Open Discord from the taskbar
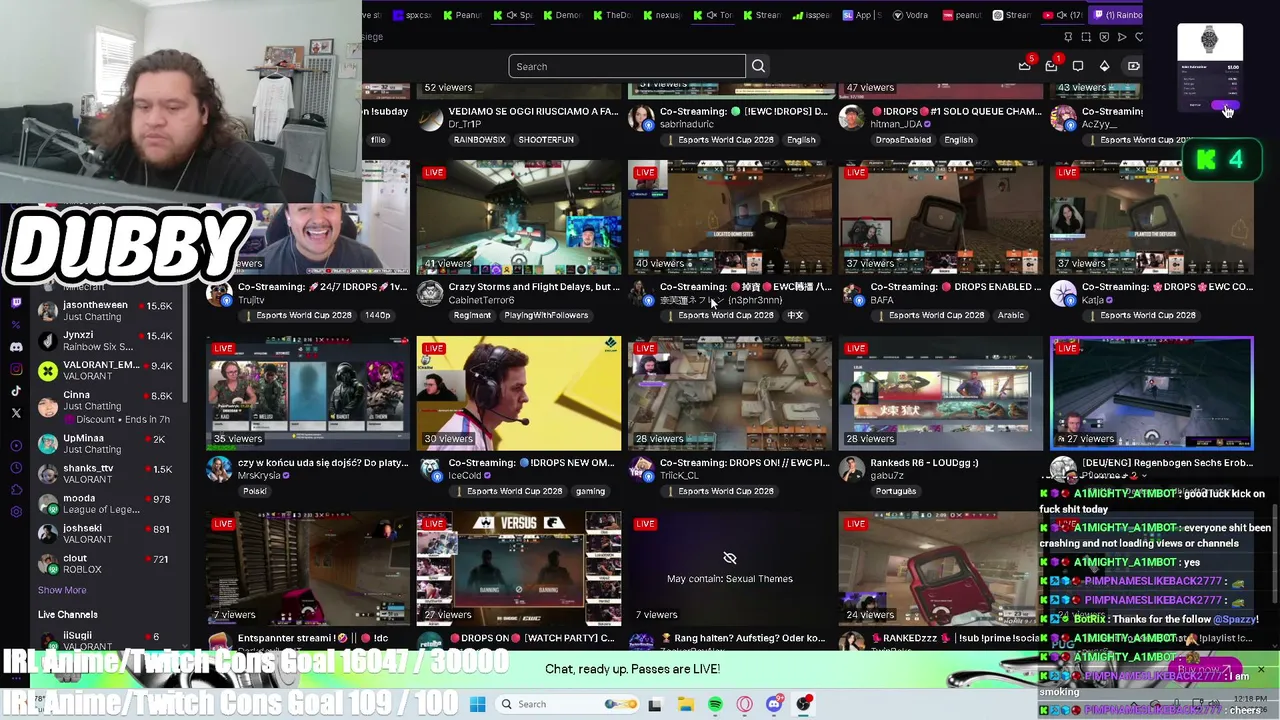The width and height of the screenshot is (1280, 720). coord(774,704)
